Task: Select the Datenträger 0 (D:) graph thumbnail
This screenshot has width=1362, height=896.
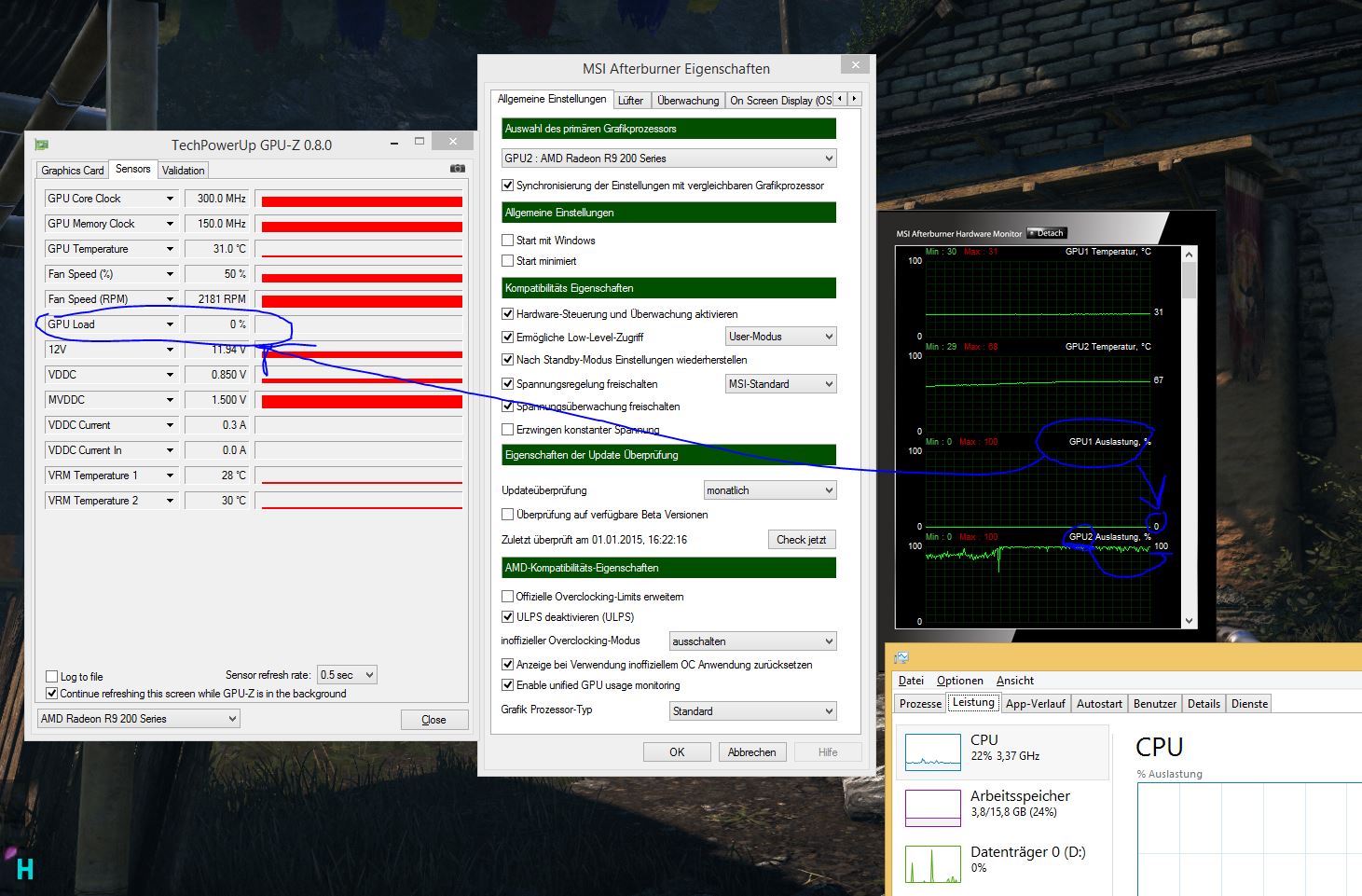Action: click(933, 864)
